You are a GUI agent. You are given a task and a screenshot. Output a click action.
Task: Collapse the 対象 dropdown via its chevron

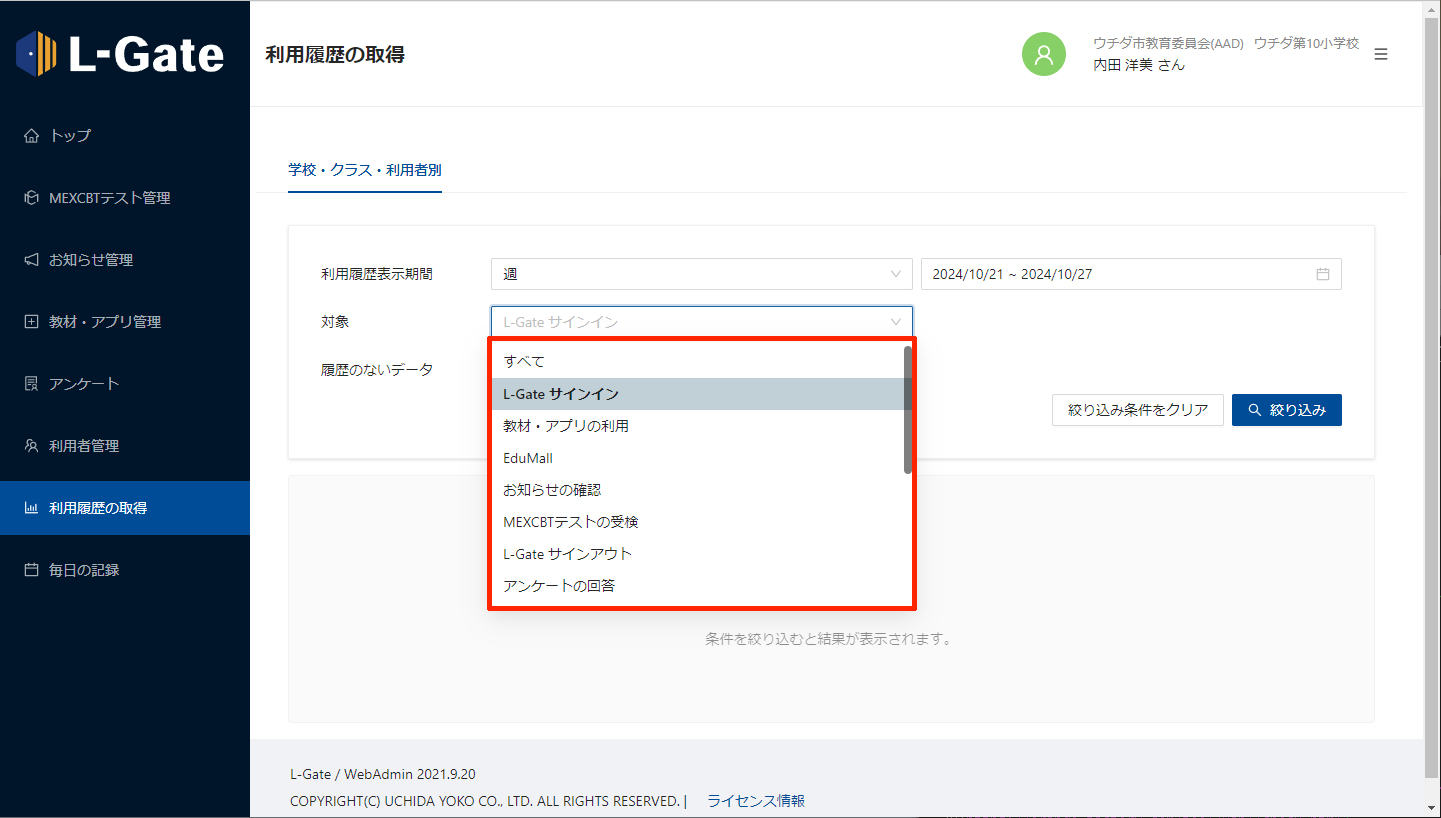tap(895, 322)
